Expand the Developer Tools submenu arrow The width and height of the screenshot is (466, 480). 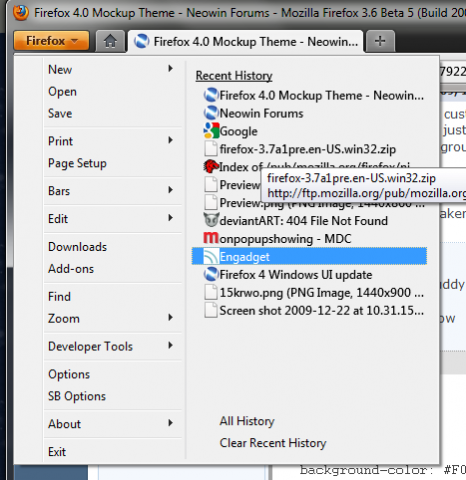tap(171, 346)
